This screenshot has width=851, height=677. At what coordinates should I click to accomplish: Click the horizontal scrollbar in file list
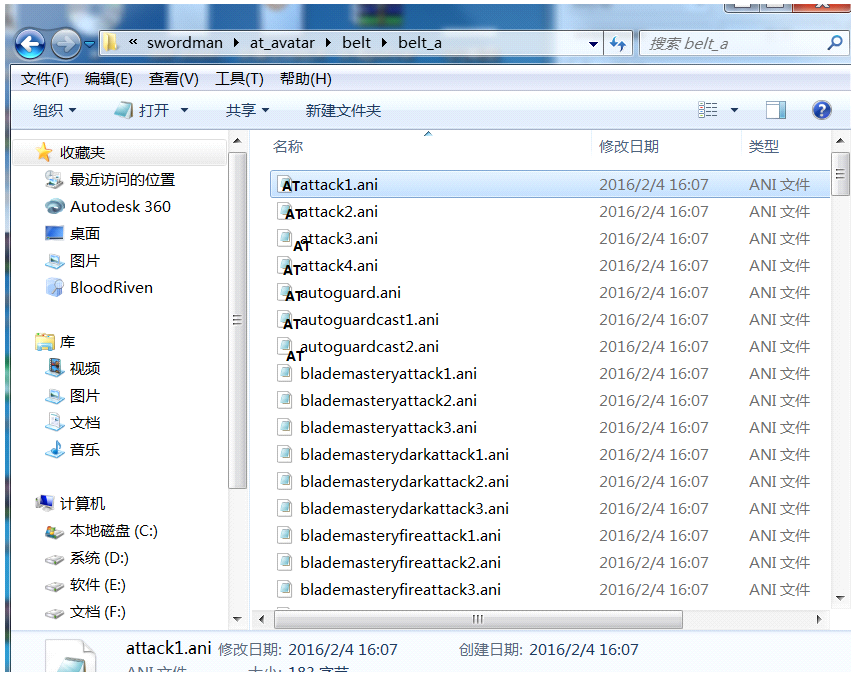point(477,619)
